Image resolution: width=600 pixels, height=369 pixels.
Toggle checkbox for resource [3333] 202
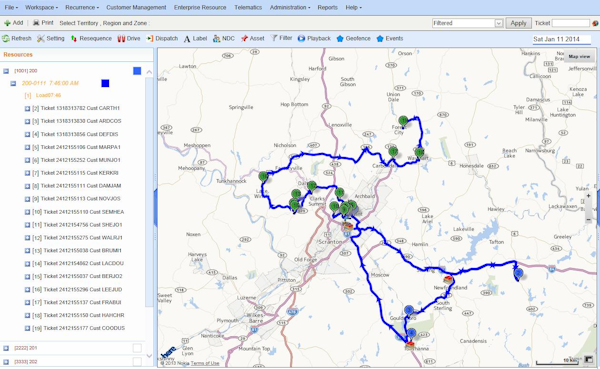pos(137,362)
